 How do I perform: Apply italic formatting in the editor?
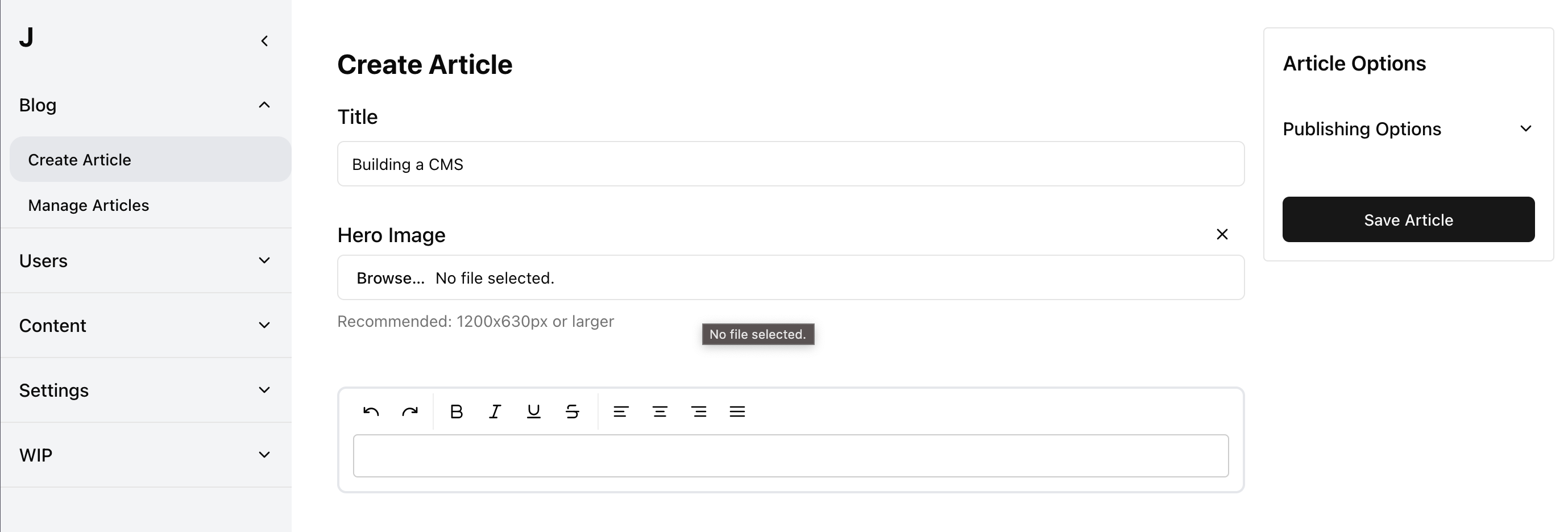tap(494, 412)
